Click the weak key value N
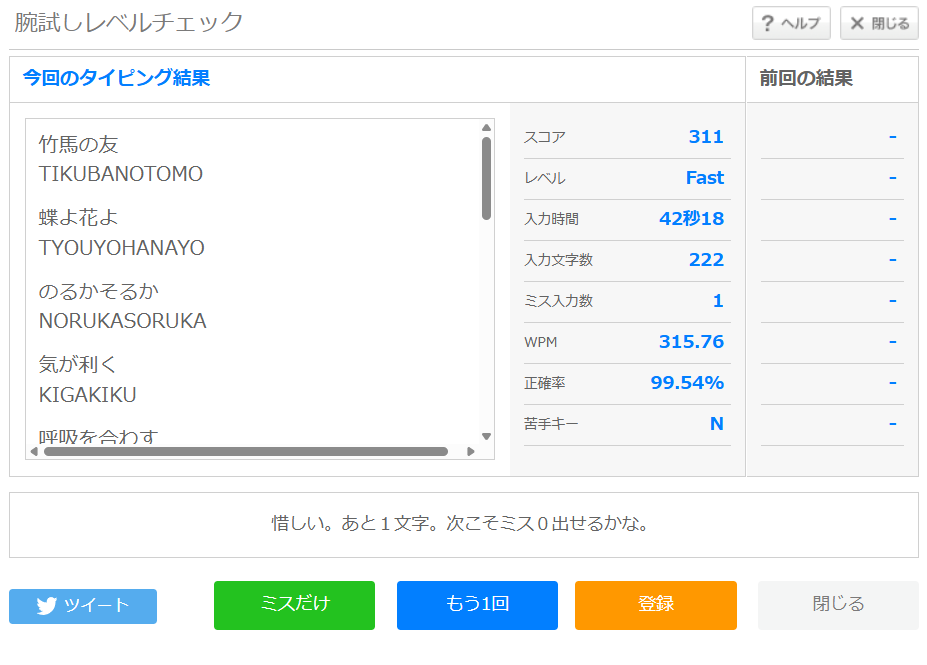927x665 pixels. 717,424
